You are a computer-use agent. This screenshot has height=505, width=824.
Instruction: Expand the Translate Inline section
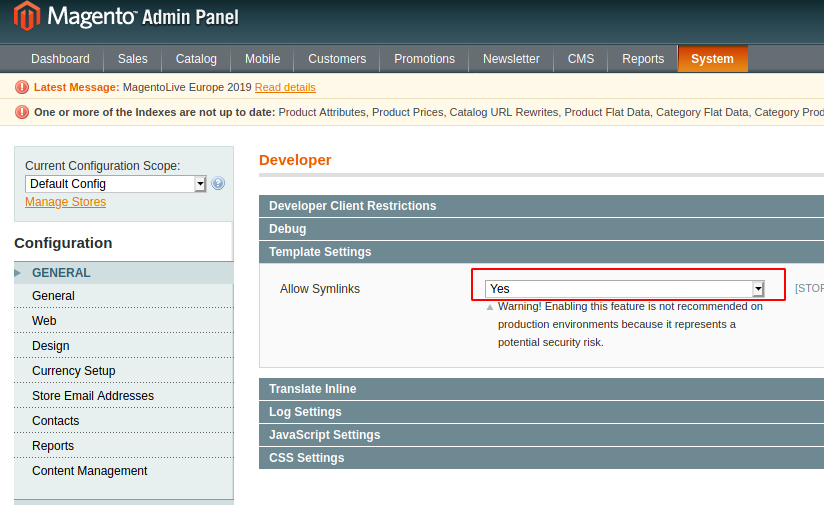(541, 389)
